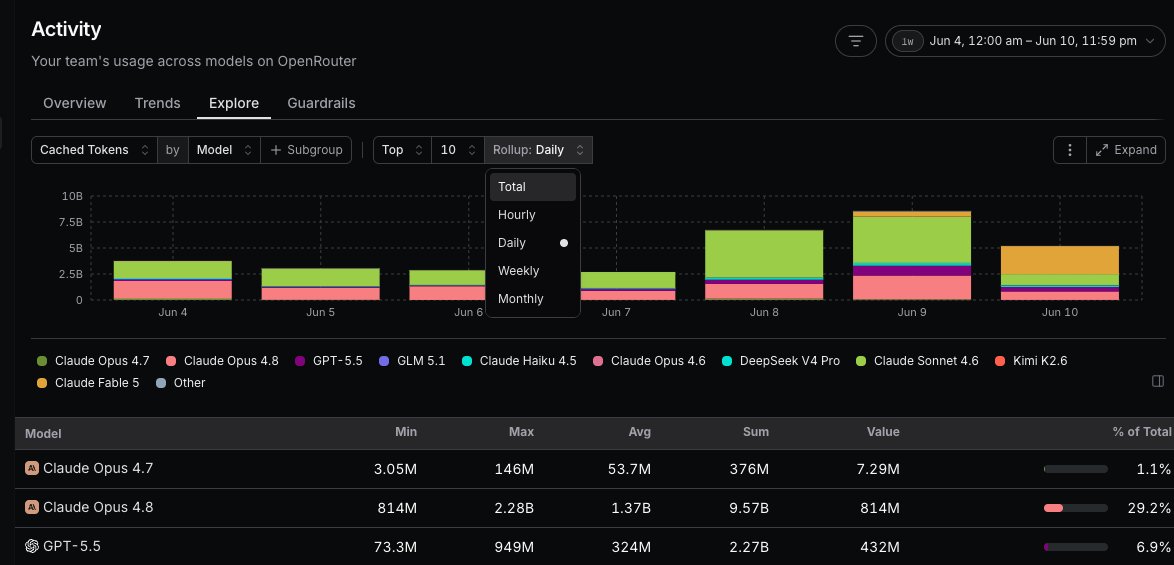Add a Subgroup
Screen dimensions: 1174x565
click(x=305, y=150)
